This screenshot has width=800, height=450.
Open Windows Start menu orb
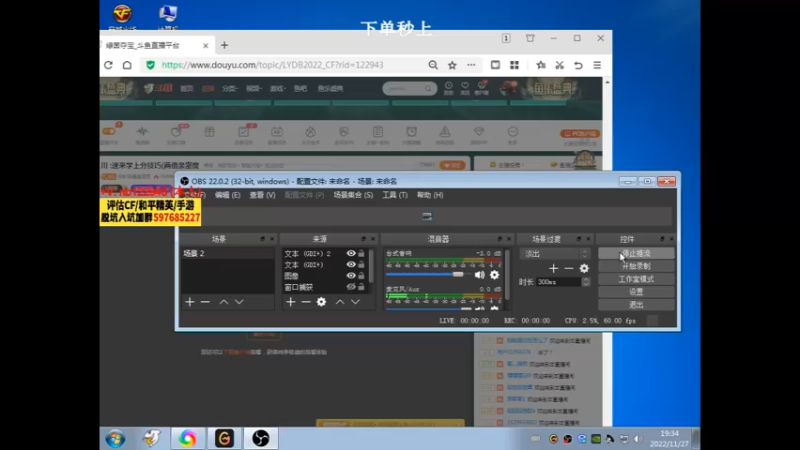coord(115,438)
